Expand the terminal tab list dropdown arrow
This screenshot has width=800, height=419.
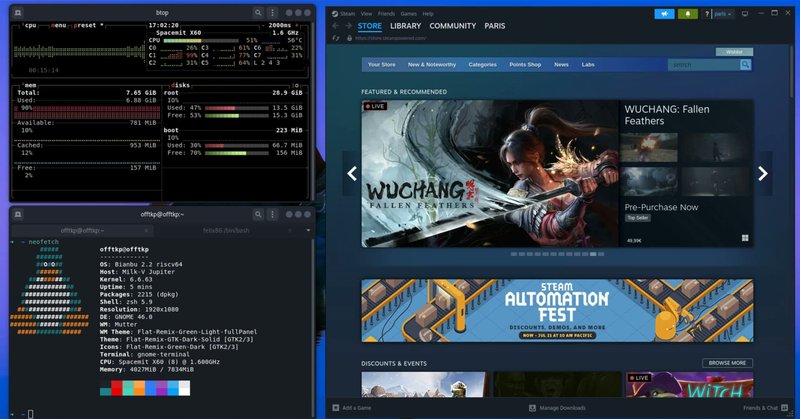pos(308,231)
